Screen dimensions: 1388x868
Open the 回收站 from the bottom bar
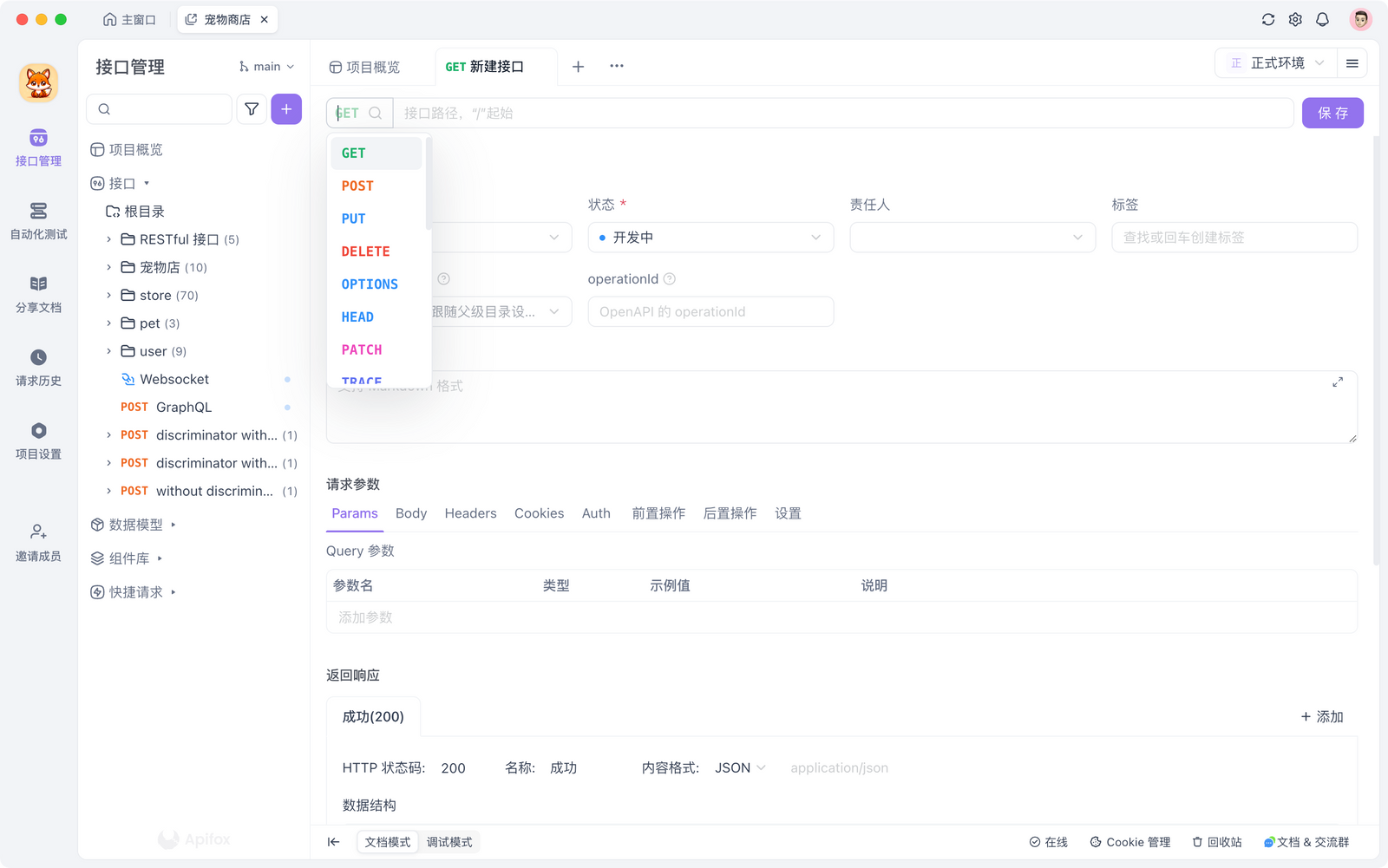click(1216, 841)
